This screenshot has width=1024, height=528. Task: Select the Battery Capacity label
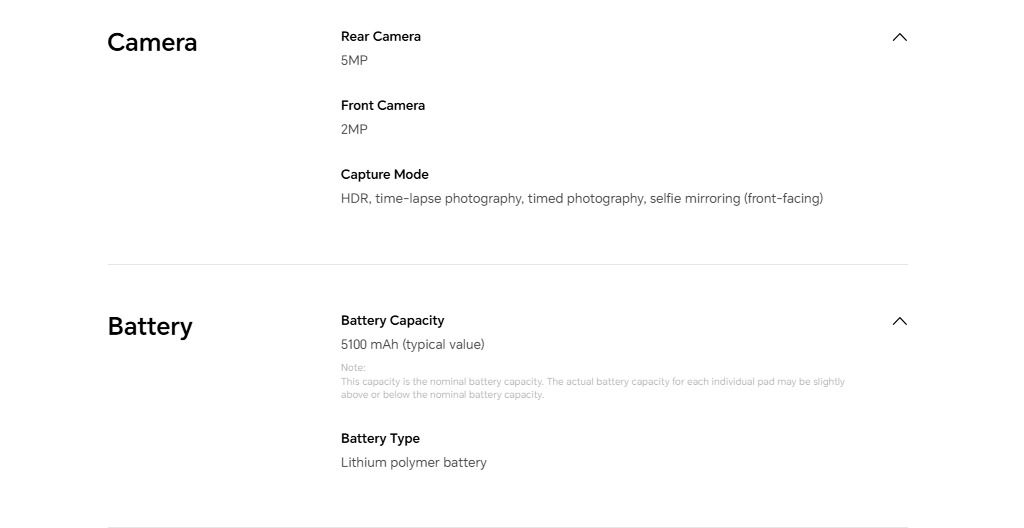[x=392, y=320]
